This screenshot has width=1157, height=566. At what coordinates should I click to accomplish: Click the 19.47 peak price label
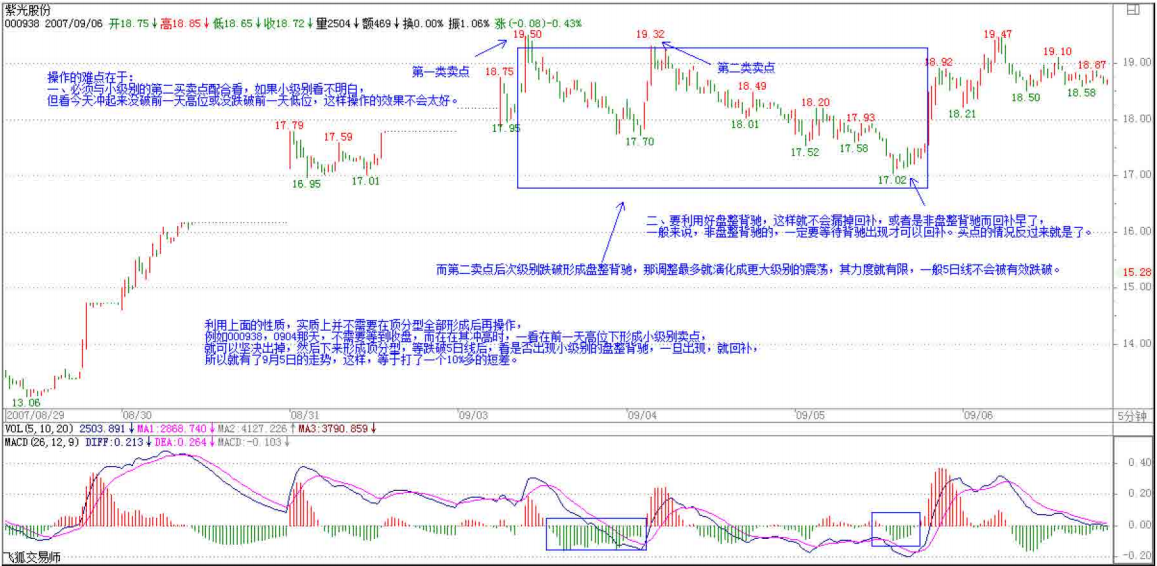click(997, 34)
